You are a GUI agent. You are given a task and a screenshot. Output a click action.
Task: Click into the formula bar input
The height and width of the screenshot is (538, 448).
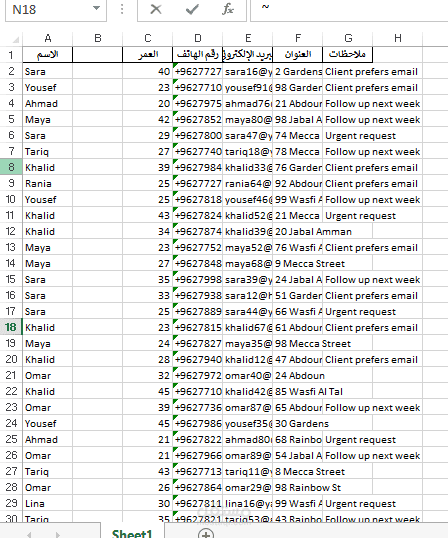[349, 10]
